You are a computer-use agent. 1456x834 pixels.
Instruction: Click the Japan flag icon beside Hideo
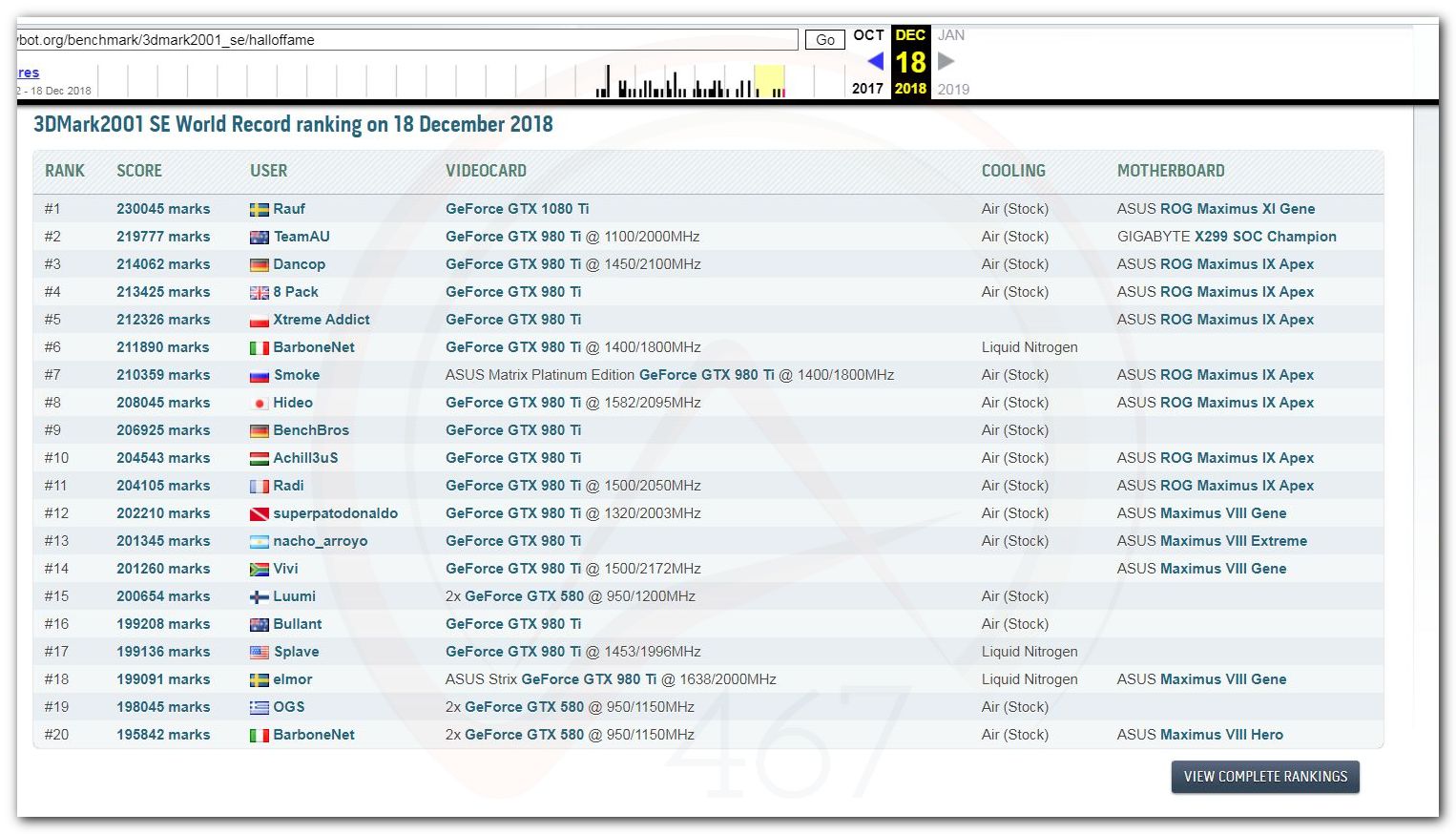click(x=259, y=404)
